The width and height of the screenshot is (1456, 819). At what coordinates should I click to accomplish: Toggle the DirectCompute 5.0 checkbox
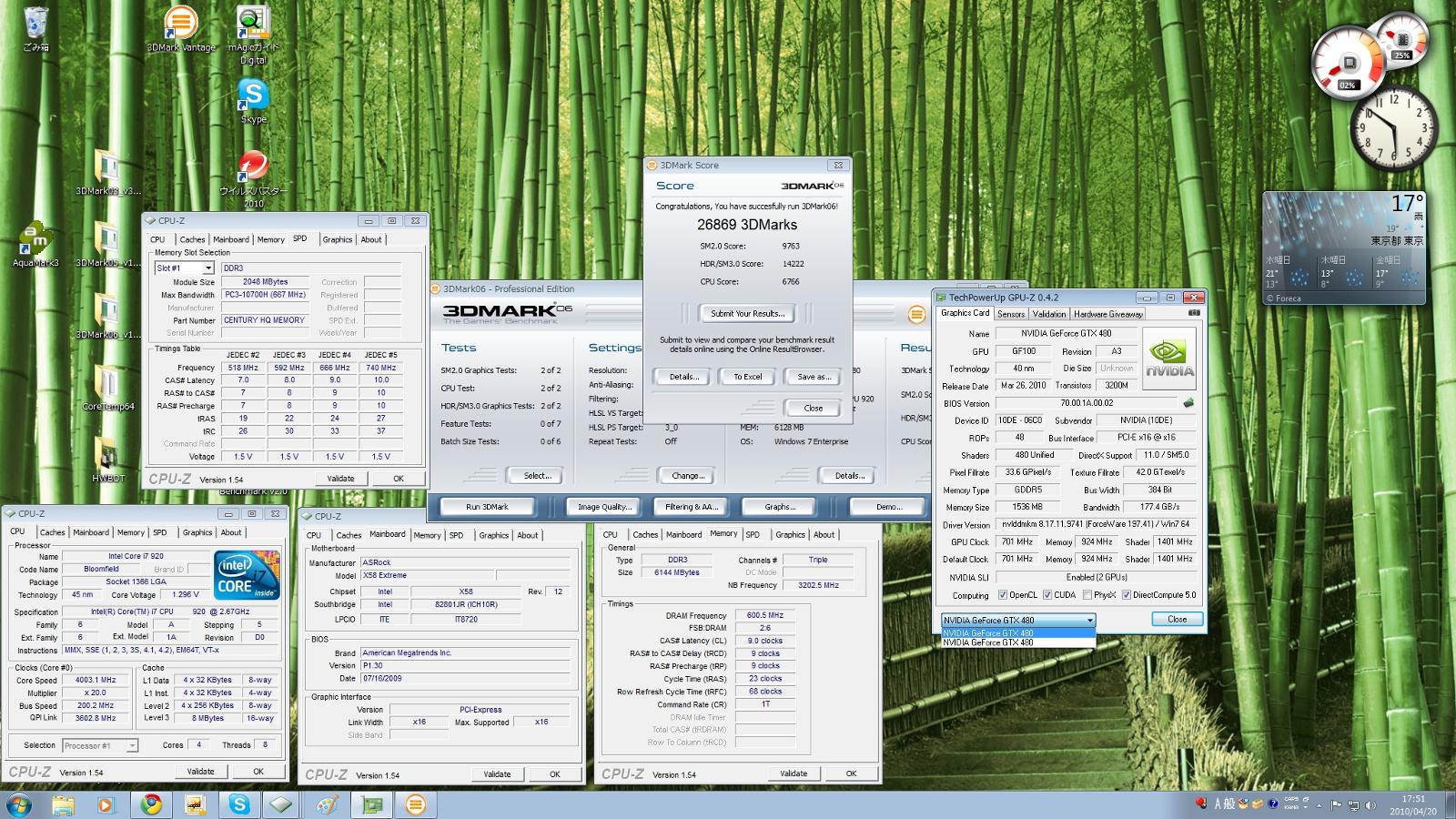click(x=1127, y=595)
